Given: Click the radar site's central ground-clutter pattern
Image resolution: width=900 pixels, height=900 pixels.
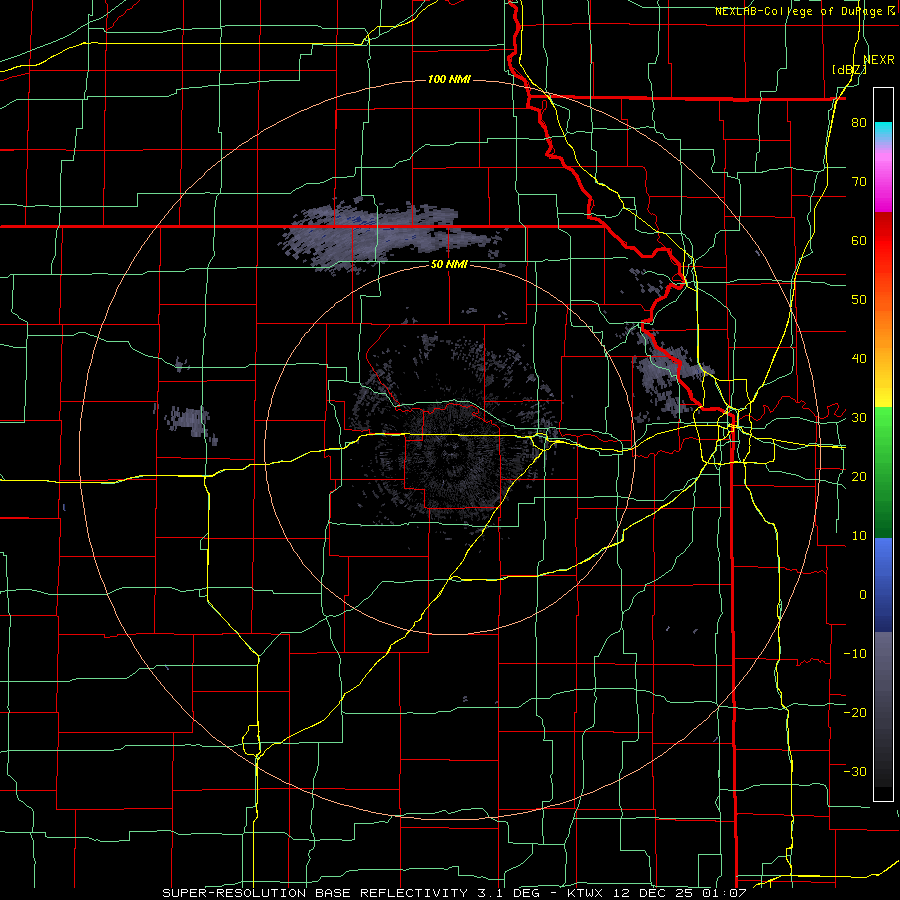Looking at the screenshot, I should tap(453, 453).
